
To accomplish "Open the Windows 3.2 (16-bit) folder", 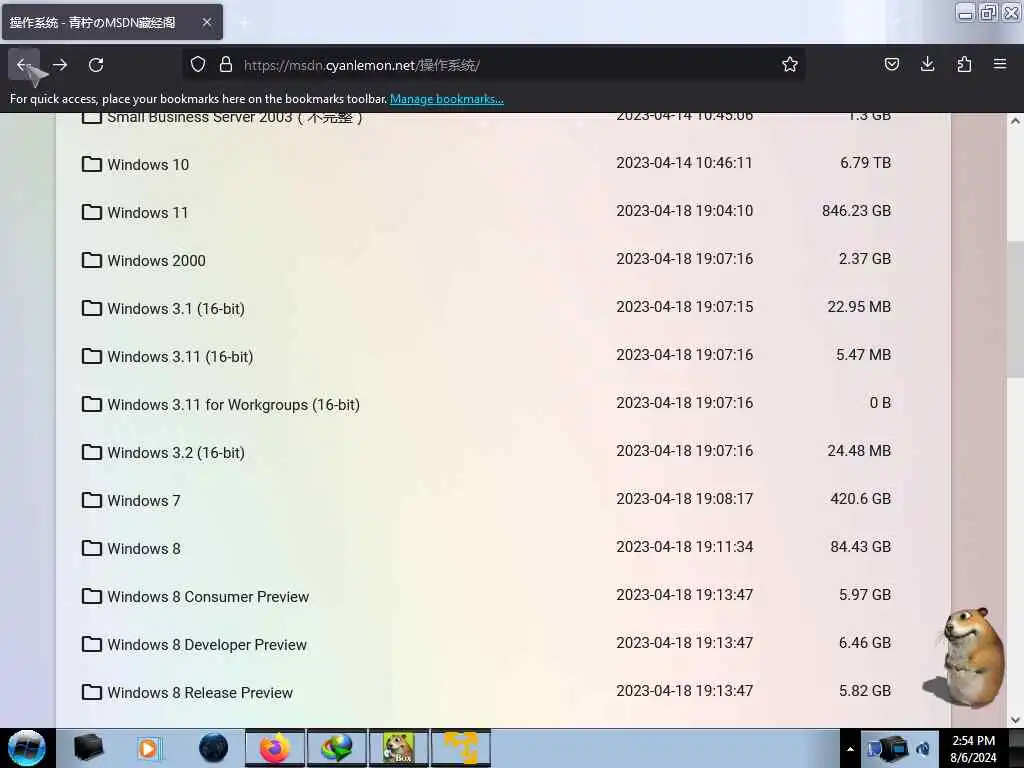I will point(176,453).
